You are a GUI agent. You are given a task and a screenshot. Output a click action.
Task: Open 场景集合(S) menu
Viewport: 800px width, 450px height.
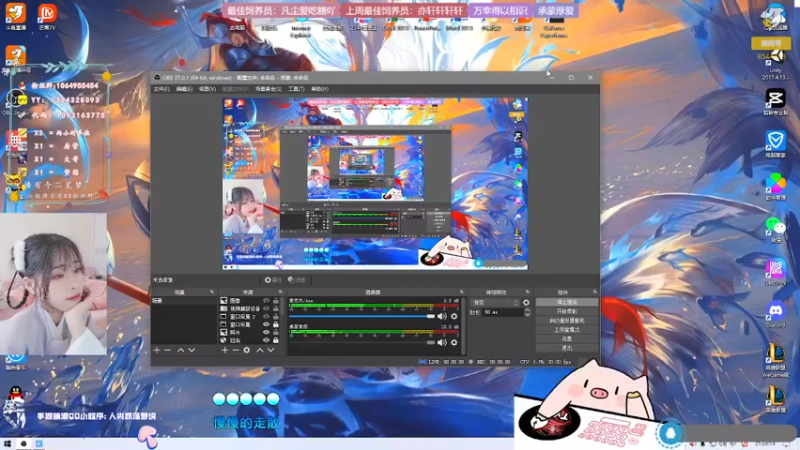click(x=268, y=89)
